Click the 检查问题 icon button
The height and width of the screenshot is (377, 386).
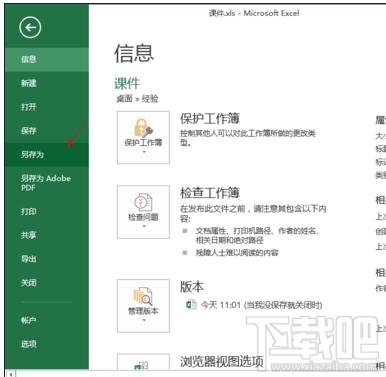[x=143, y=212]
